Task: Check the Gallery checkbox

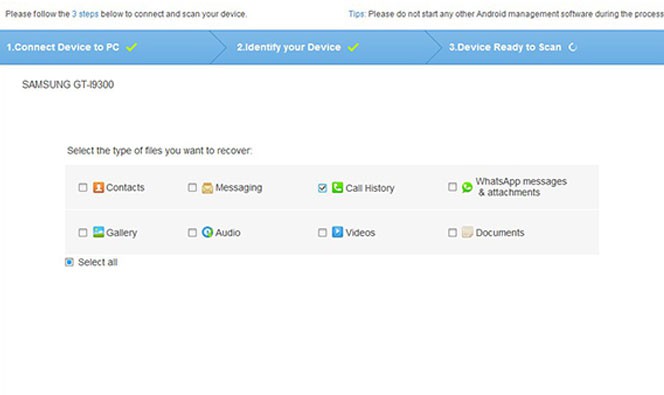Action: tap(83, 232)
